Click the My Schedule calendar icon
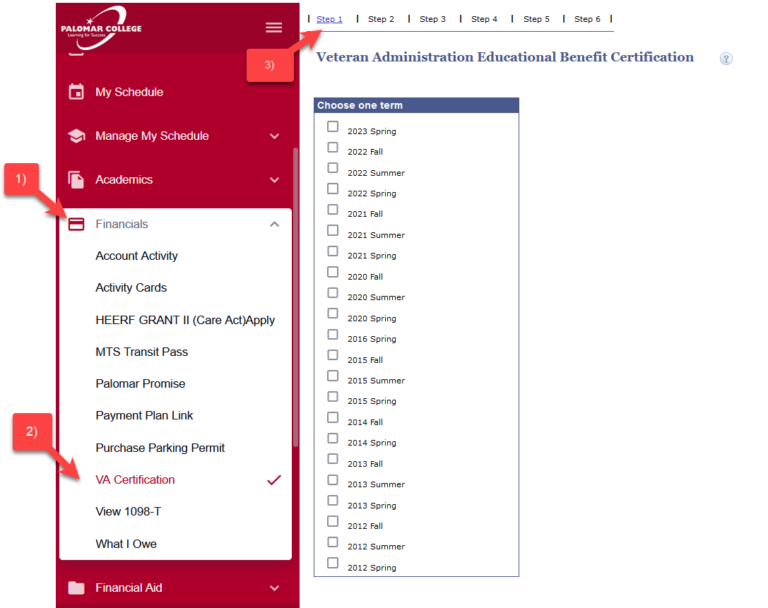The width and height of the screenshot is (768, 608). (x=76, y=92)
